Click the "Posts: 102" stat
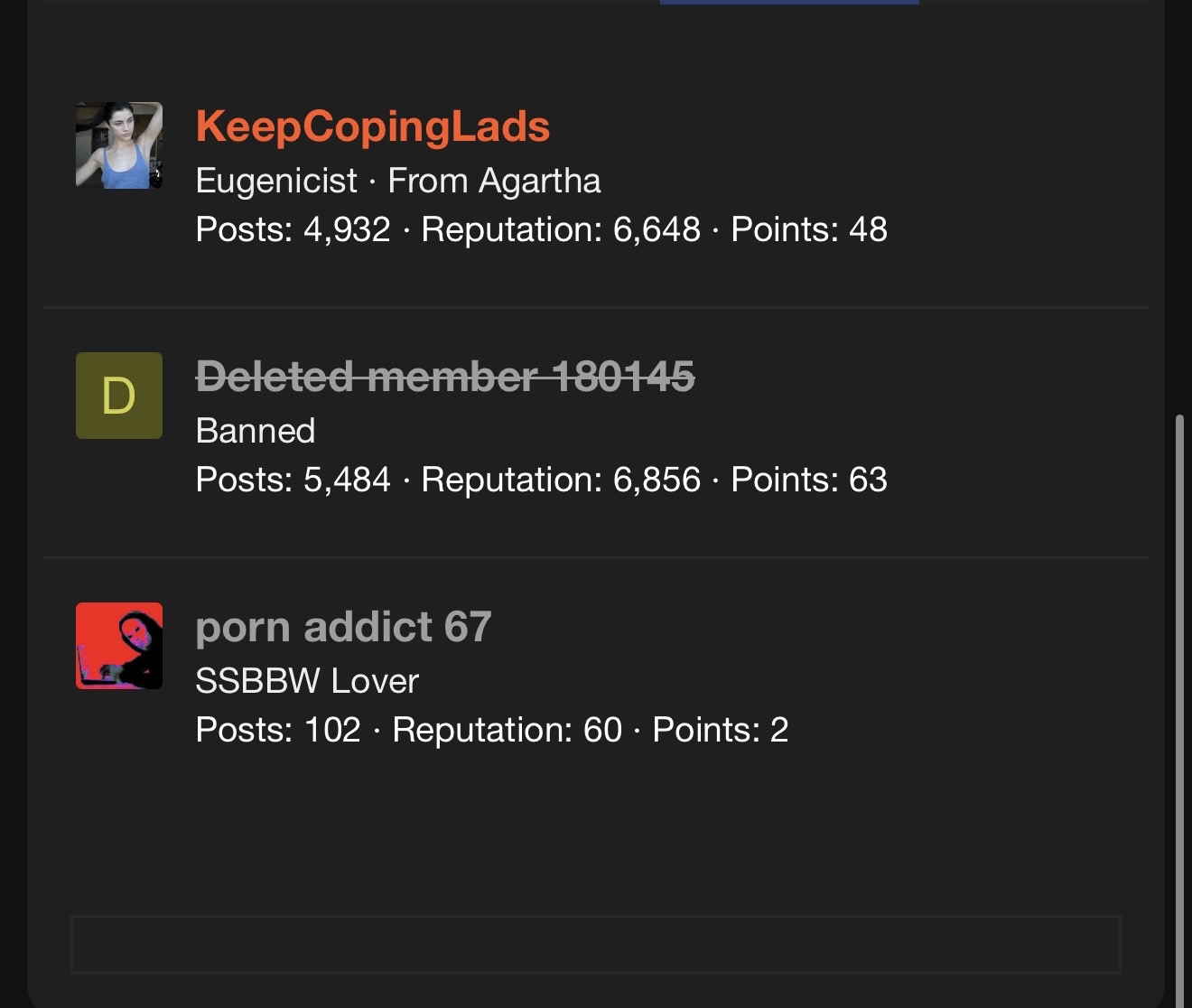1192x1008 pixels. 278,730
